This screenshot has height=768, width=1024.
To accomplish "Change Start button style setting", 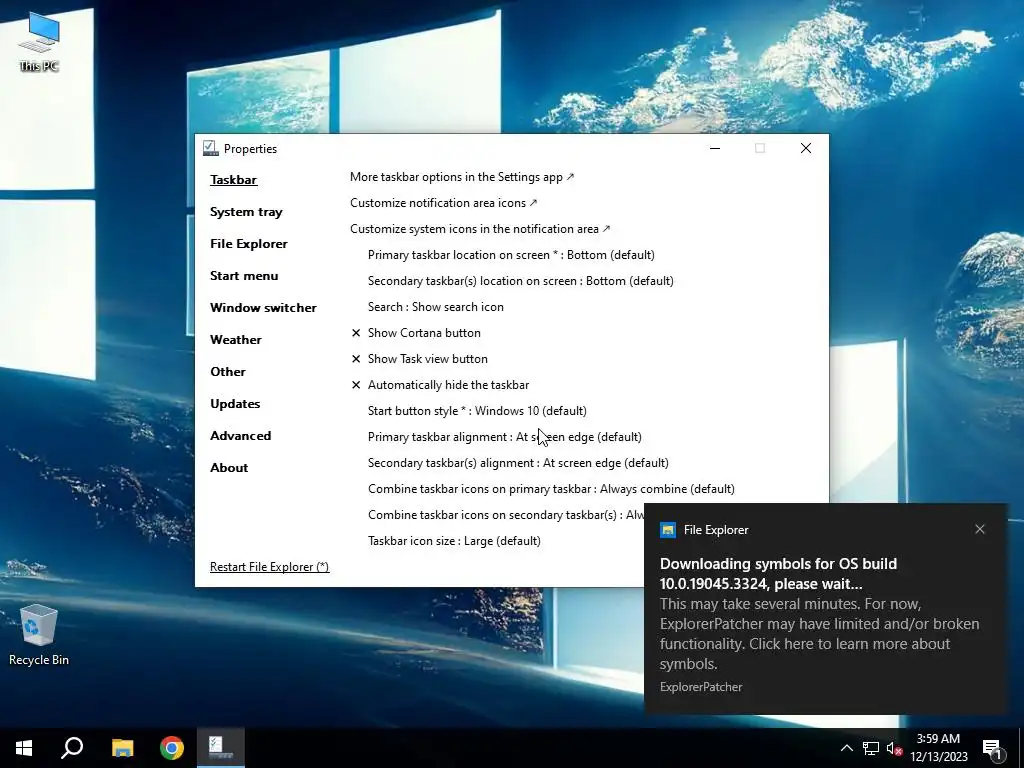I will pos(477,411).
